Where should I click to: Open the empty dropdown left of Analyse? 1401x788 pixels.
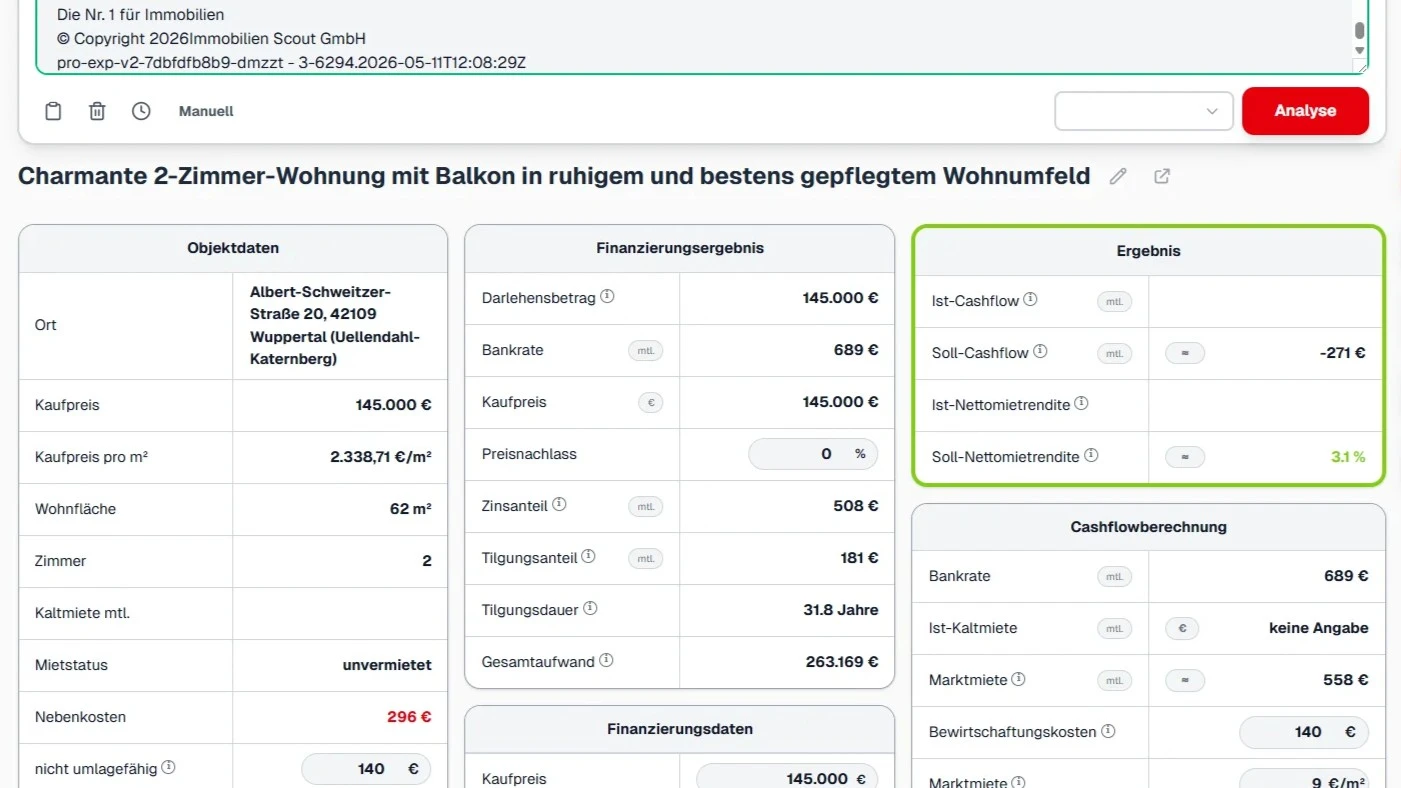coord(1144,111)
